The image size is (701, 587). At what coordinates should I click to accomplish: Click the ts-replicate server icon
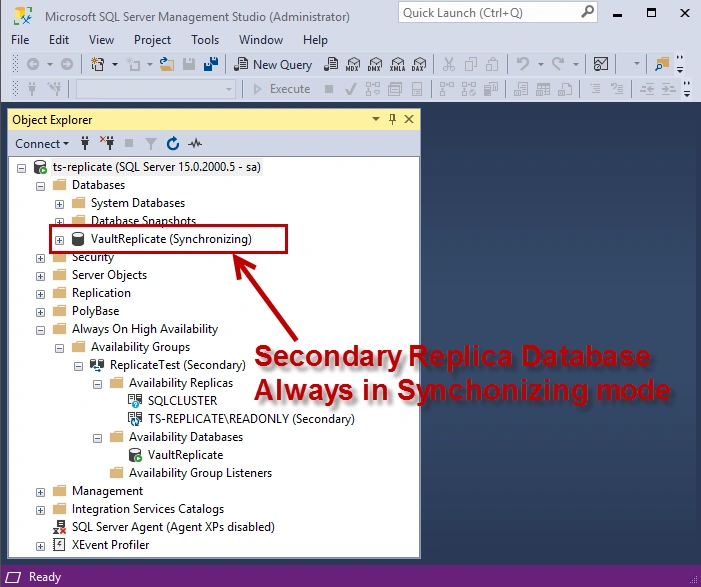pyautogui.click(x=40, y=167)
